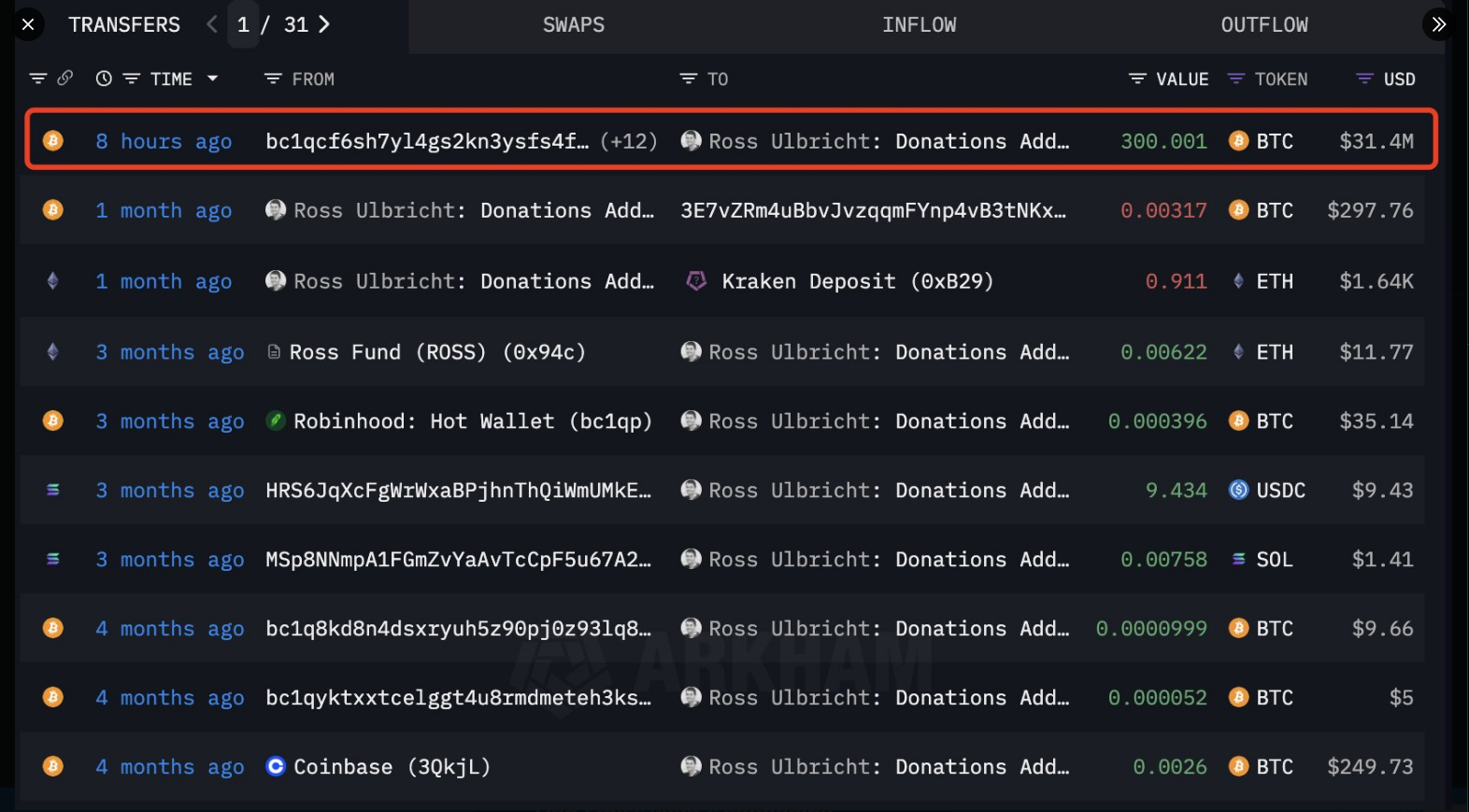1469x812 pixels.
Task: Switch to the OUTFLOW tab
Action: 1263,25
